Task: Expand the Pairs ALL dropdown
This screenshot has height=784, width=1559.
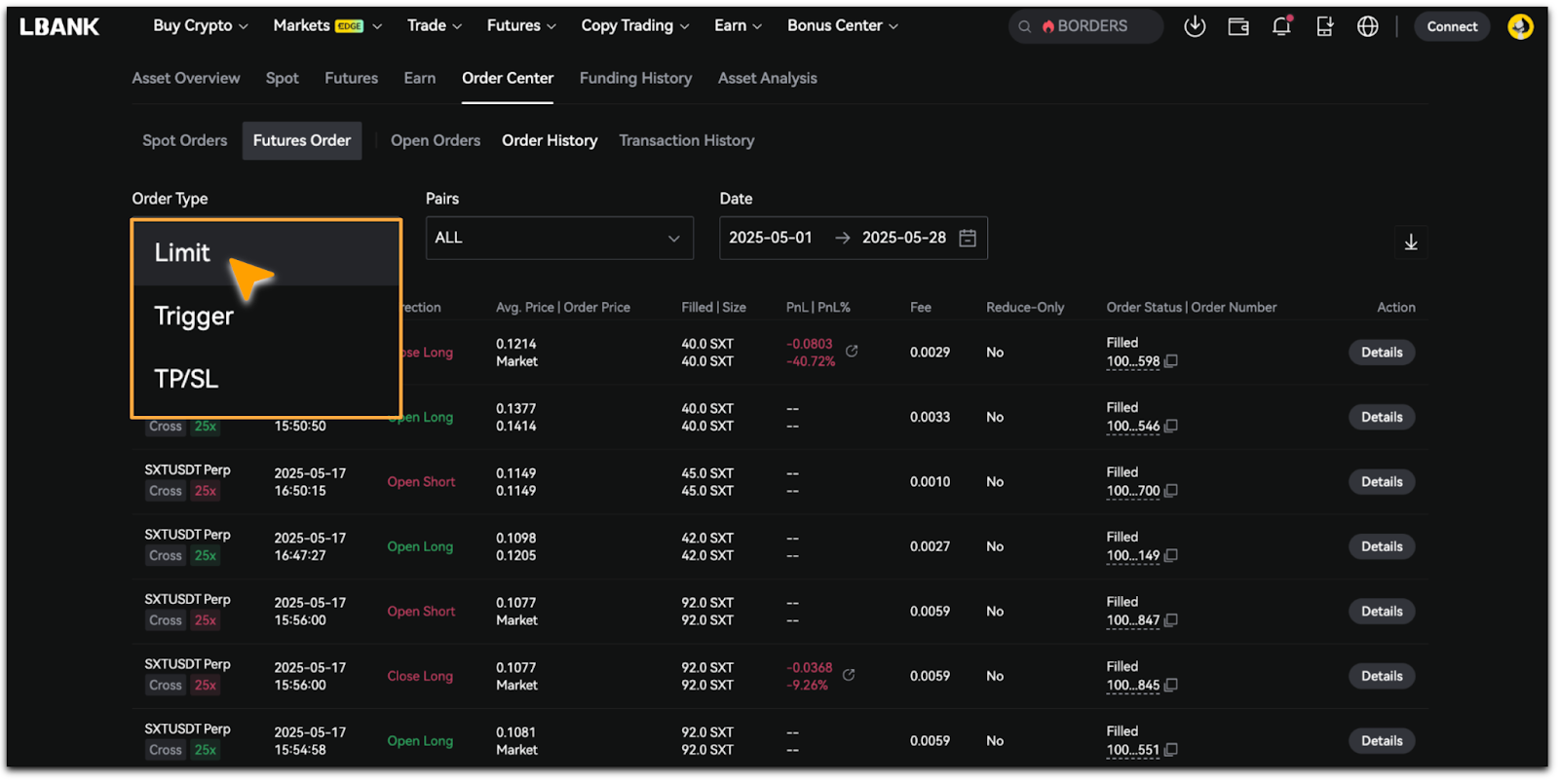Action: click(x=558, y=239)
